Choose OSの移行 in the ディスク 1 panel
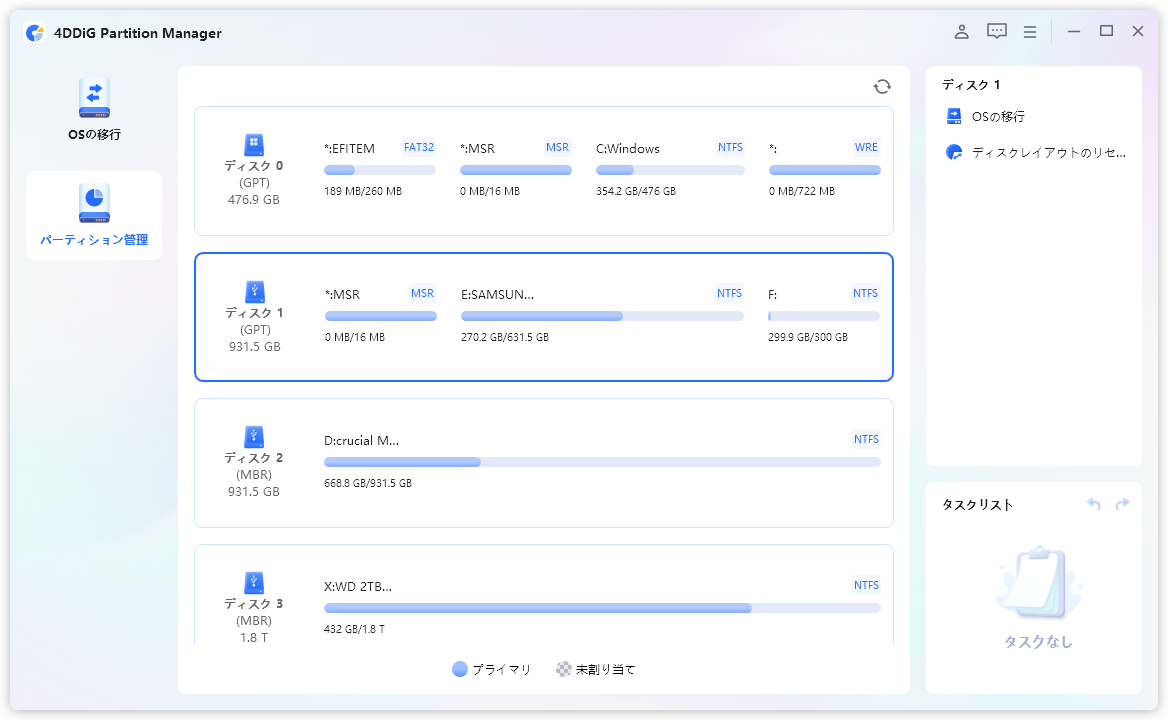The image size is (1168, 720). click(998, 117)
